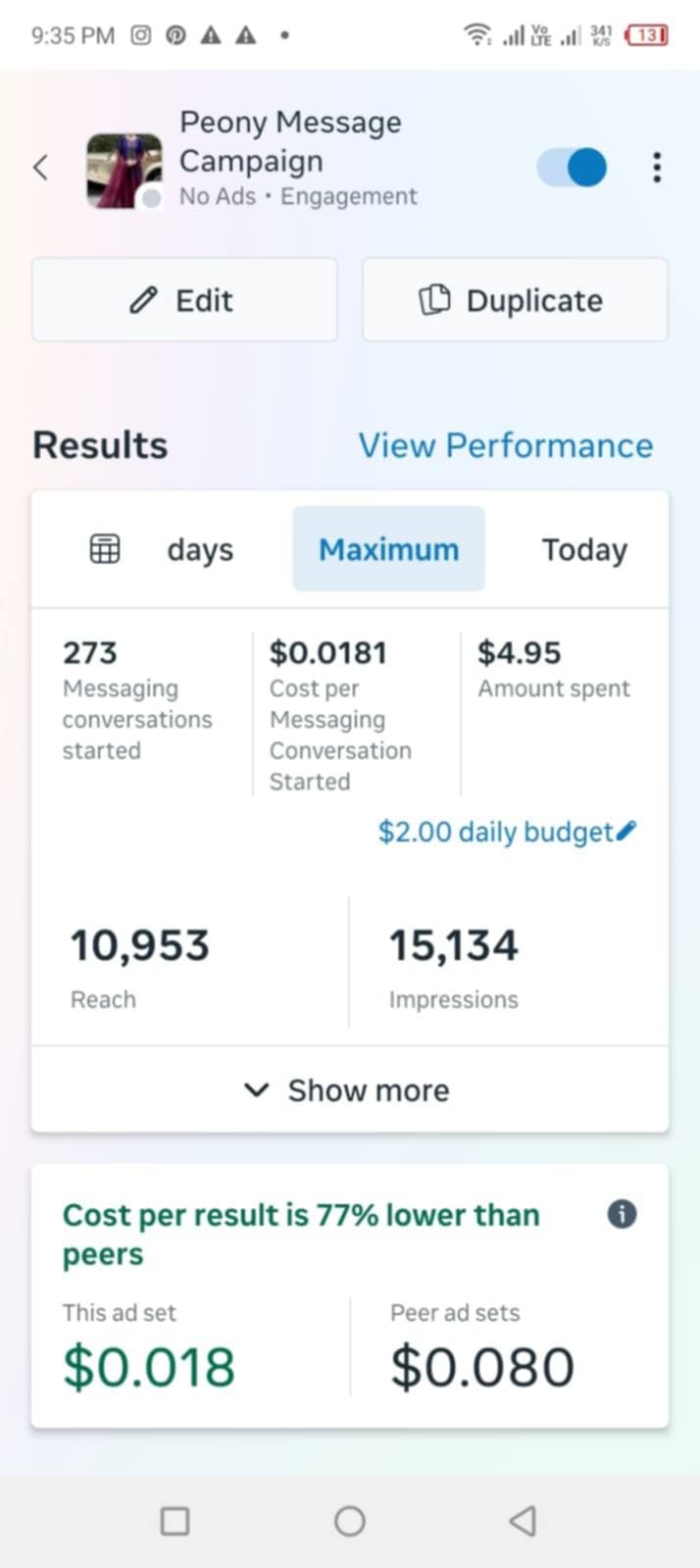
Task: Click the Duplicate button
Action: 515,300
